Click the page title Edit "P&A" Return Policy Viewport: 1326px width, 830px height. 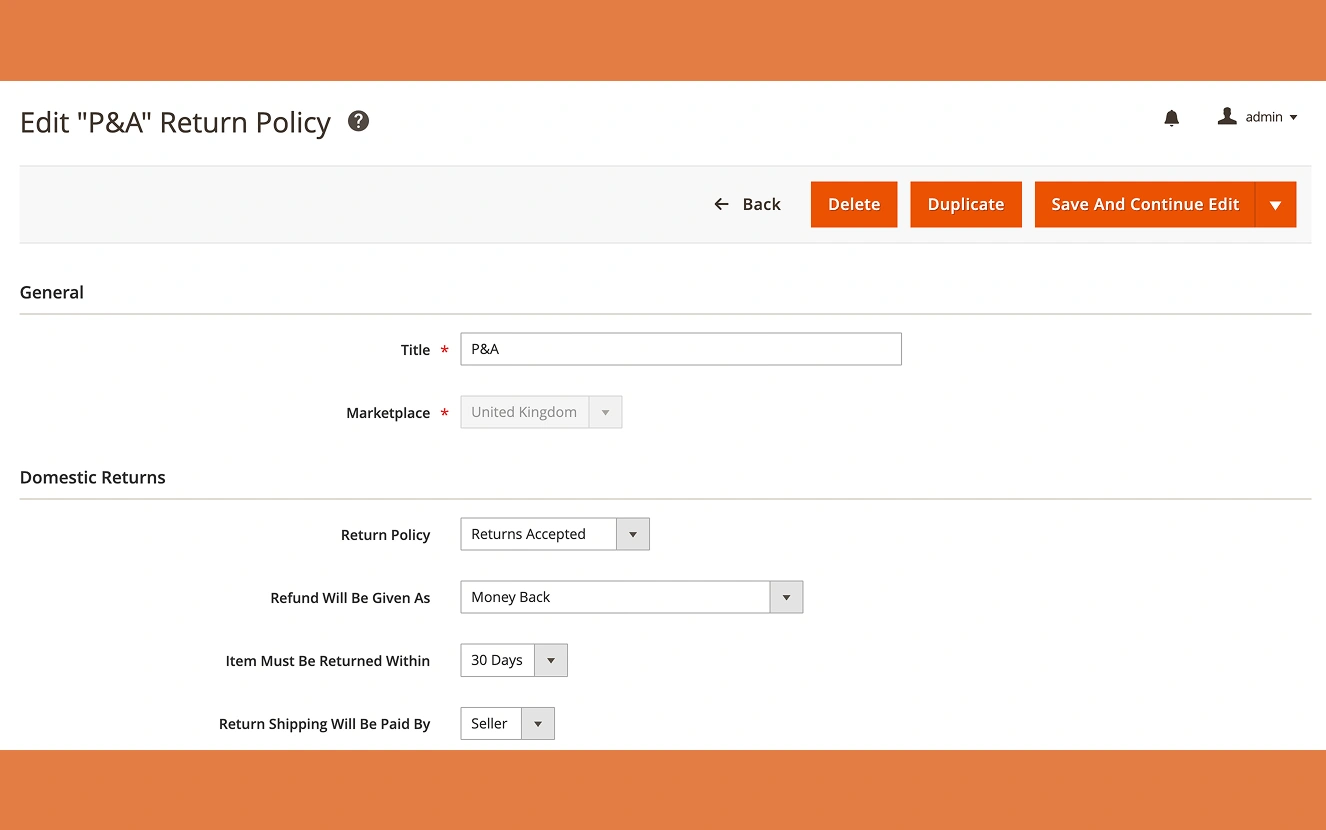click(x=175, y=122)
